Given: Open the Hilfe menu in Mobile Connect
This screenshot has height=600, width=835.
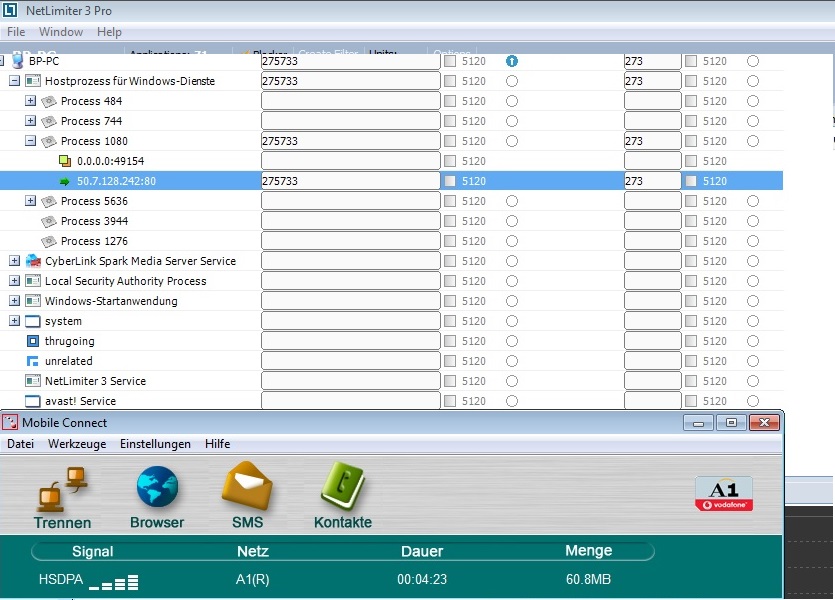Looking at the screenshot, I should pyautogui.click(x=217, y=444).
